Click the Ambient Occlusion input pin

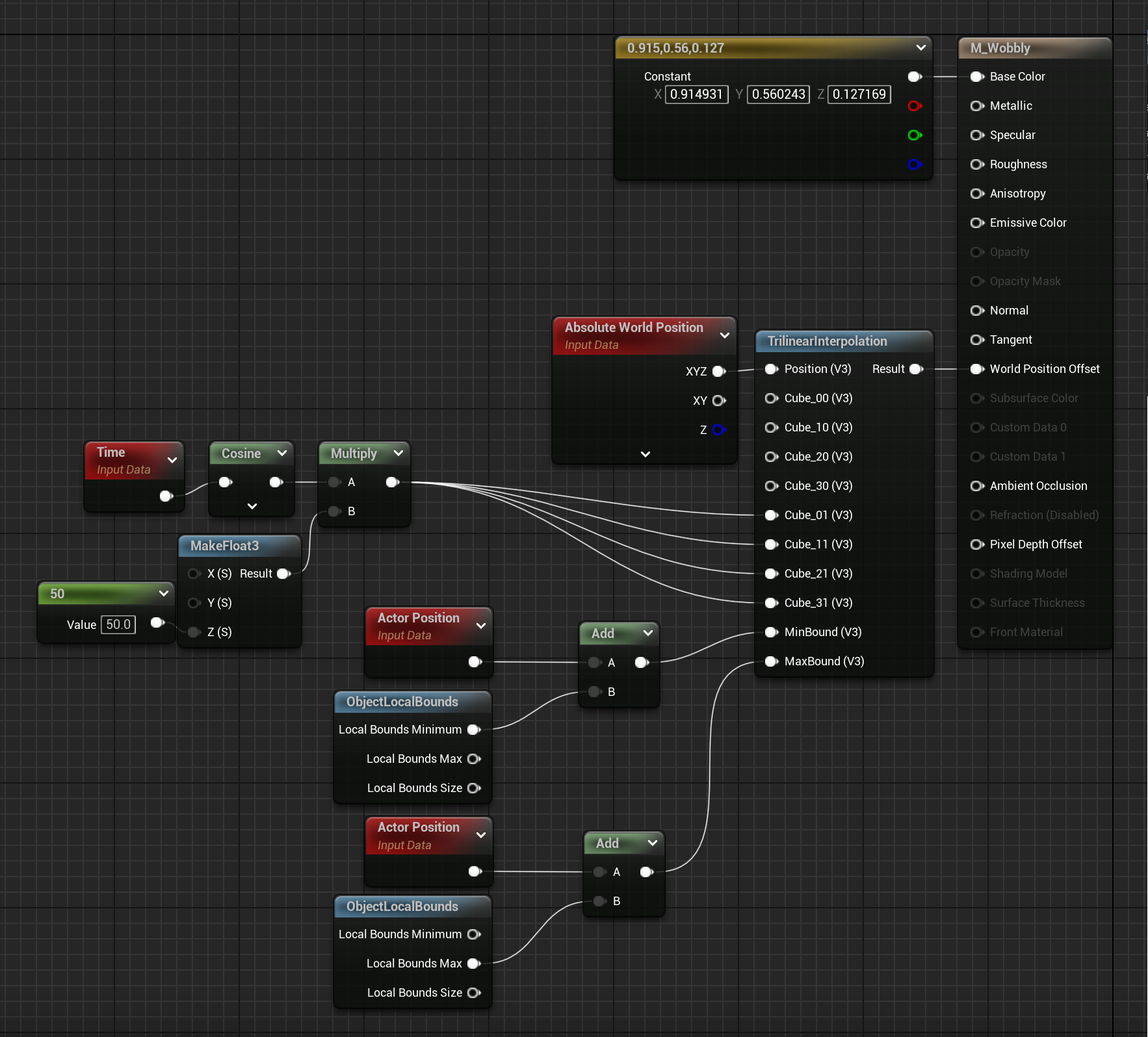click(977, 486)
